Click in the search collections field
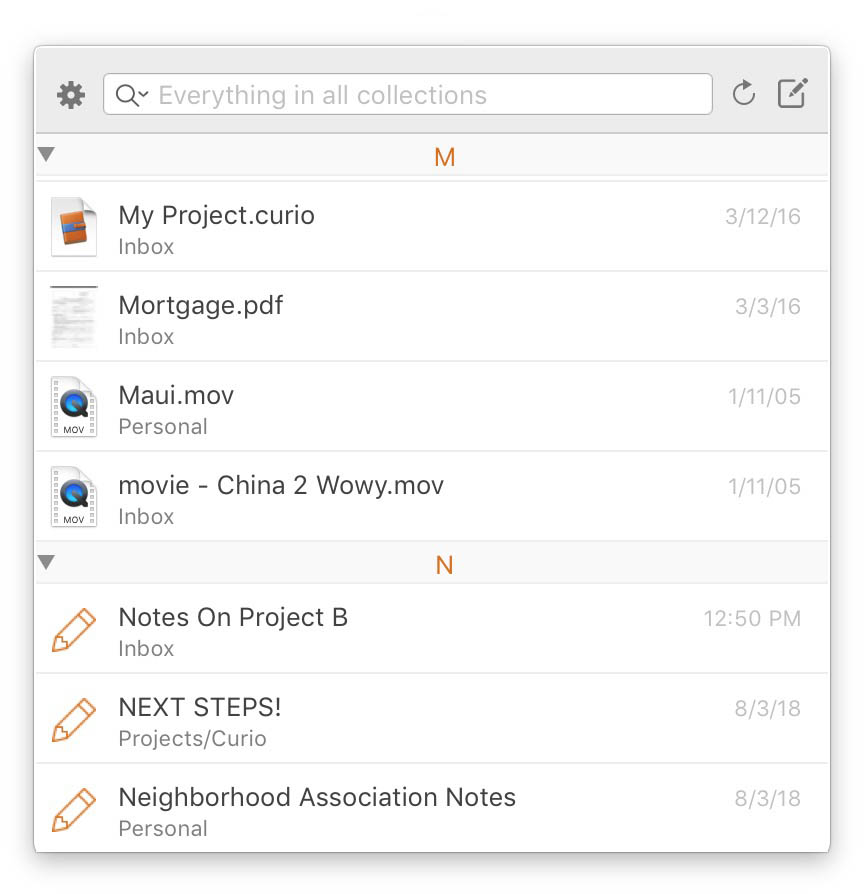This screenshot has width=864, height=894. pos(420,96)
